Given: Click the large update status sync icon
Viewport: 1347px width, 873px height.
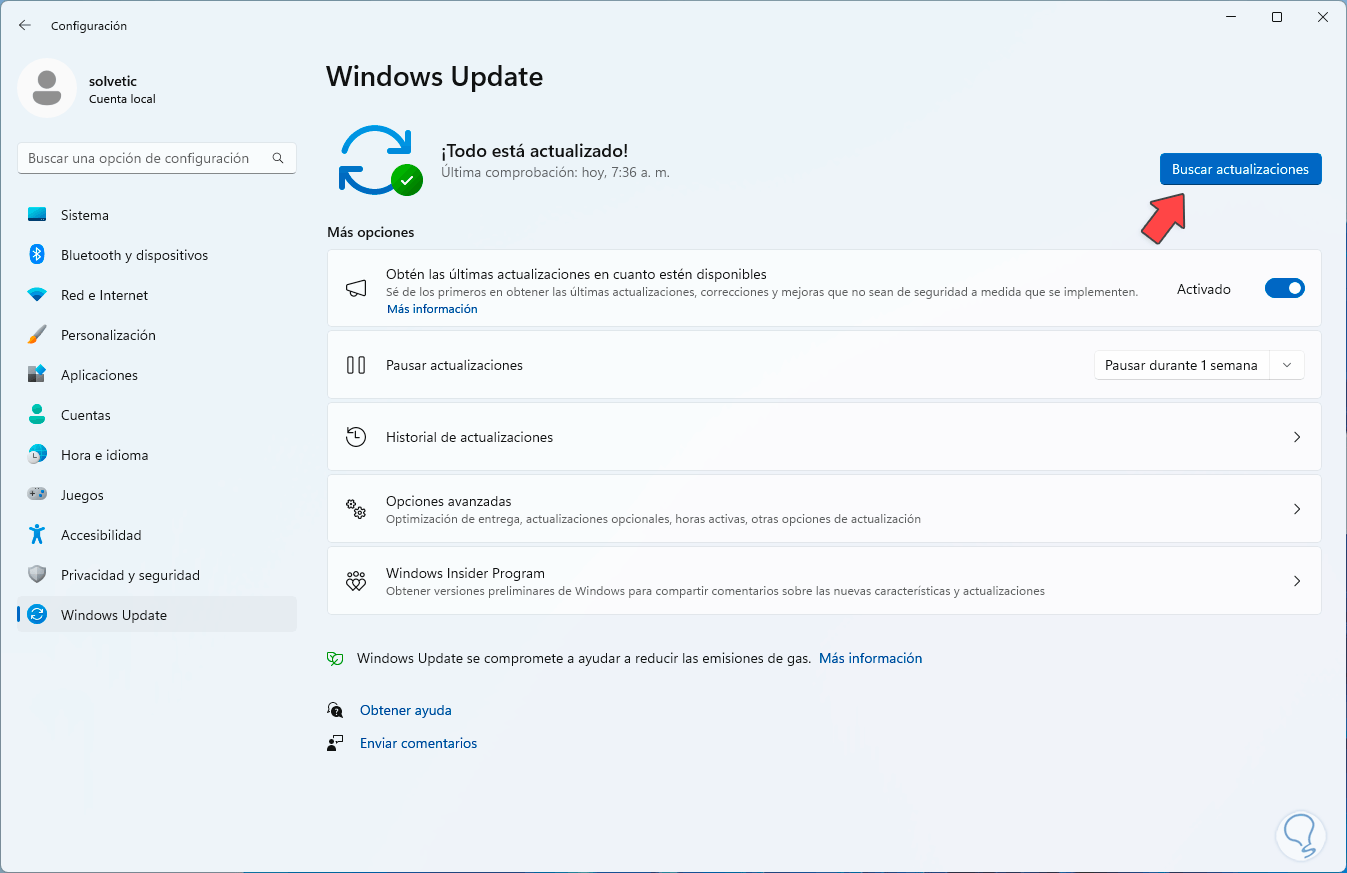Looking at the screenshot, I should click(x=380, y=160).
